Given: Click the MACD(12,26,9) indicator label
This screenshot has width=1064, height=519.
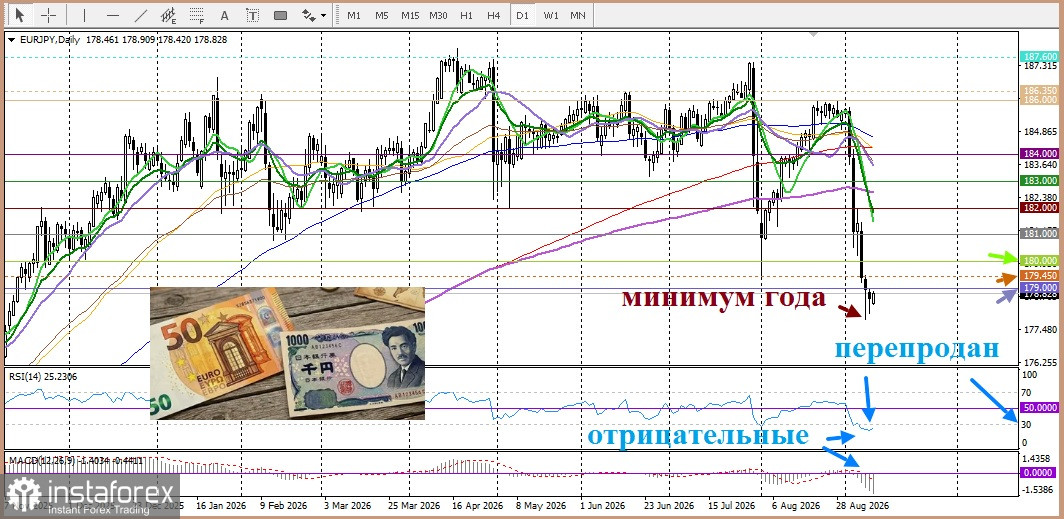Looking at the screenshot, I should pos(75,461).
